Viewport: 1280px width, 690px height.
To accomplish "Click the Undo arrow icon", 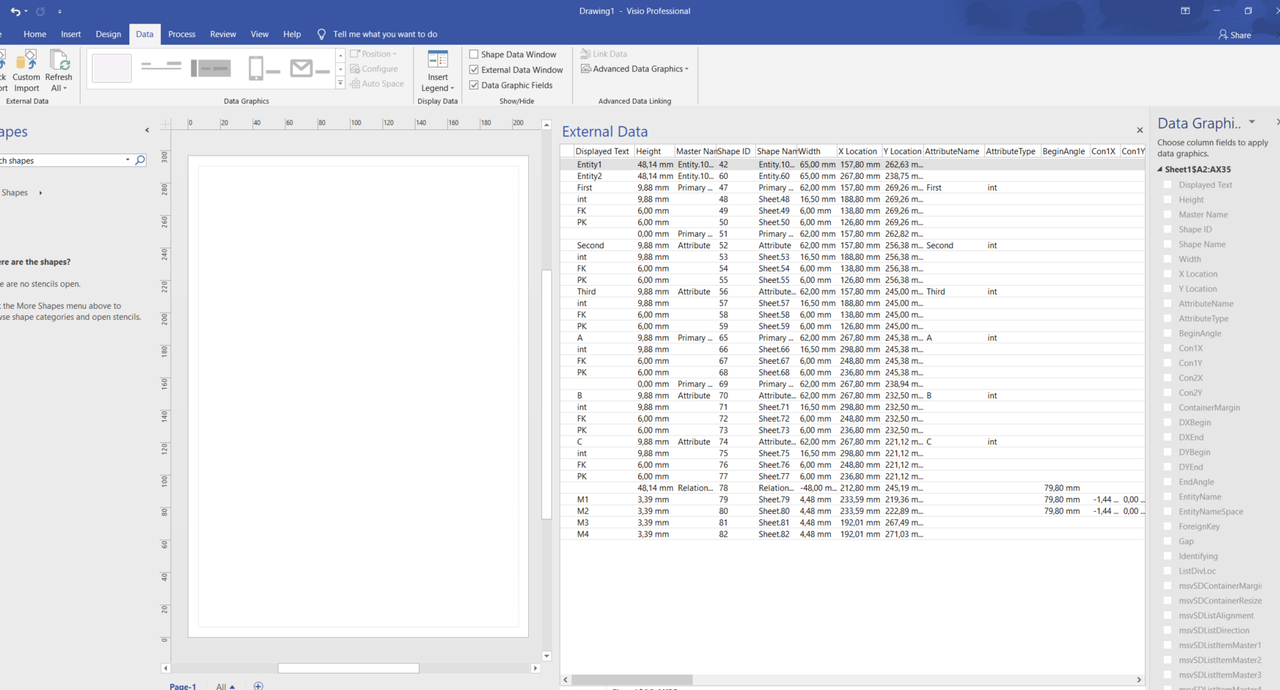I will [x=14, y=11].
